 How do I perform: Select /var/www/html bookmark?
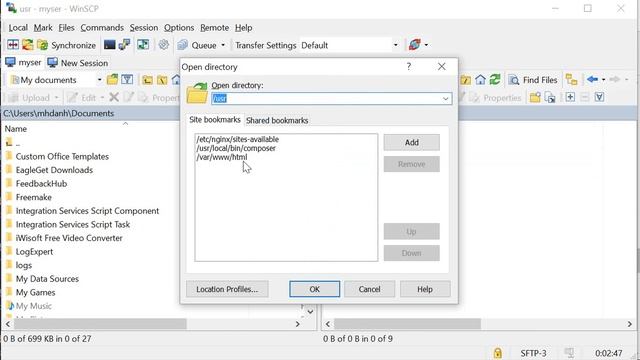click(222, 157)
